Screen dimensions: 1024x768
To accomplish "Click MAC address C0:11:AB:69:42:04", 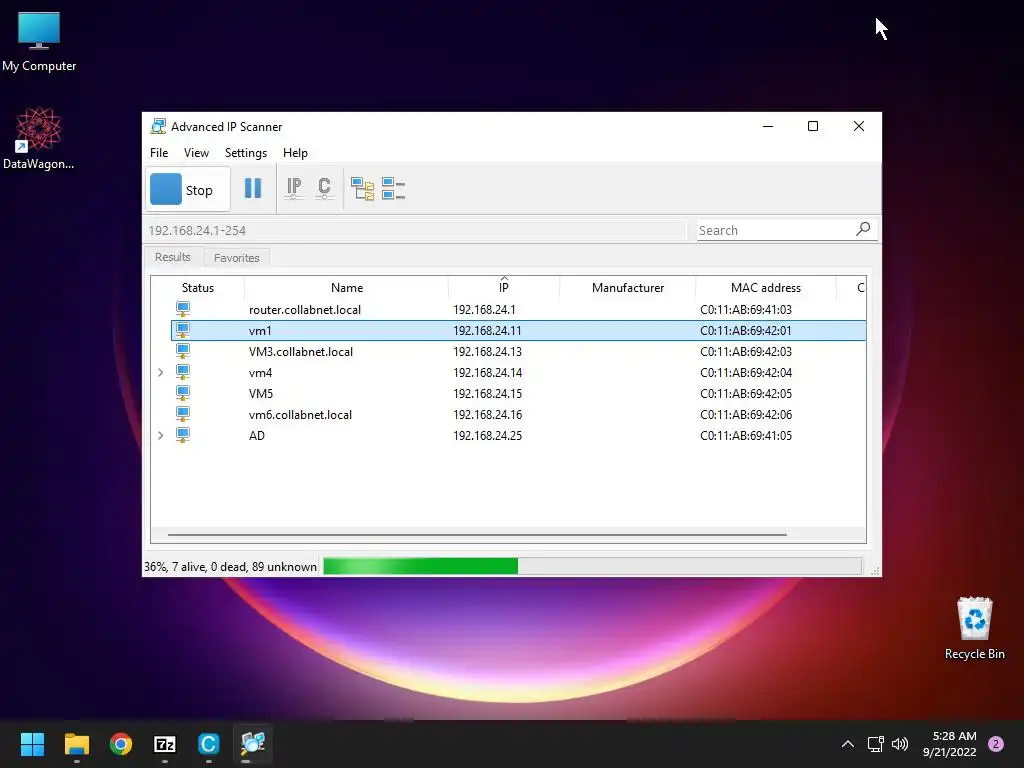I will tap(746, 372).
